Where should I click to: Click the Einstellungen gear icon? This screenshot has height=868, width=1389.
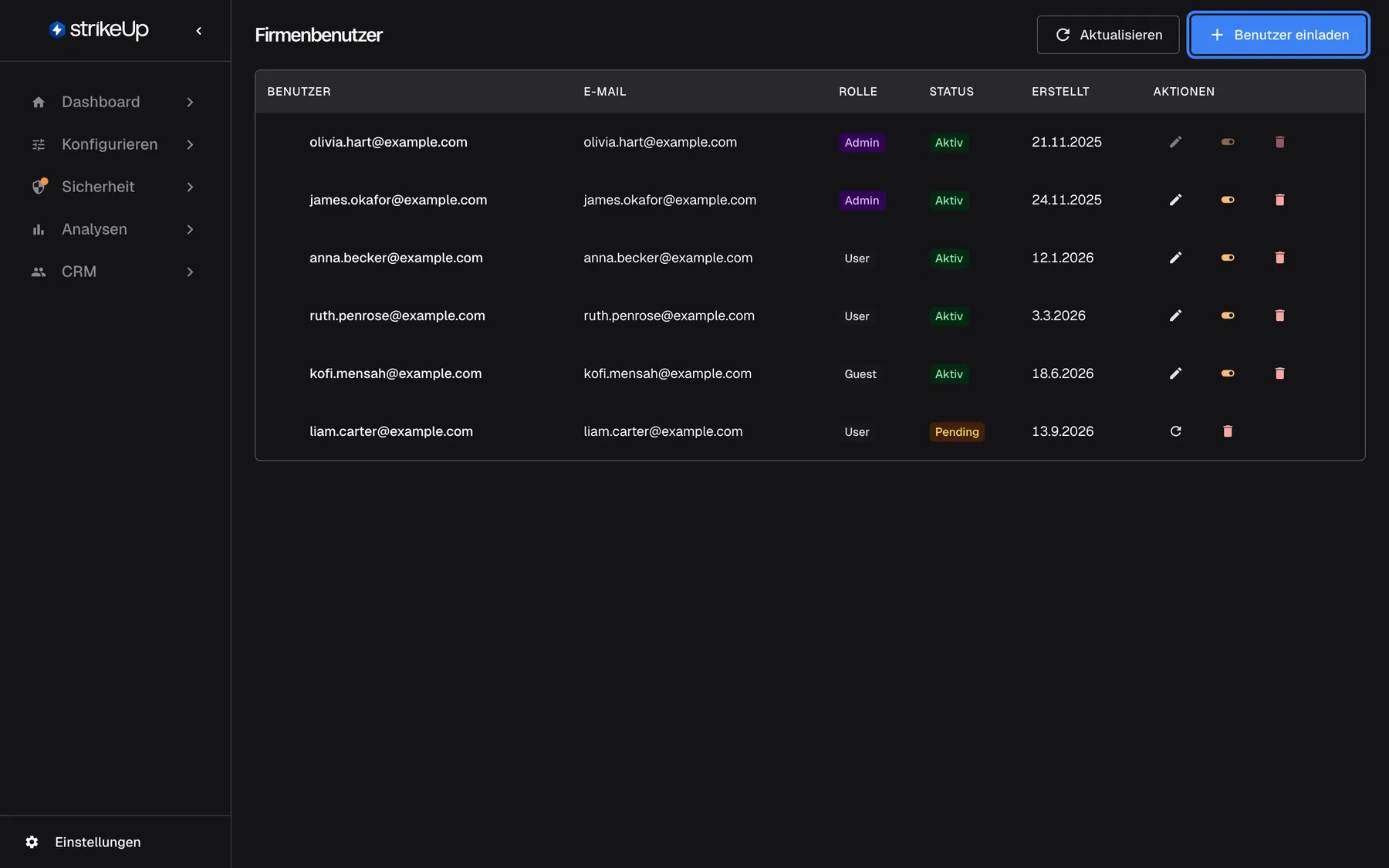pos(32,842)
